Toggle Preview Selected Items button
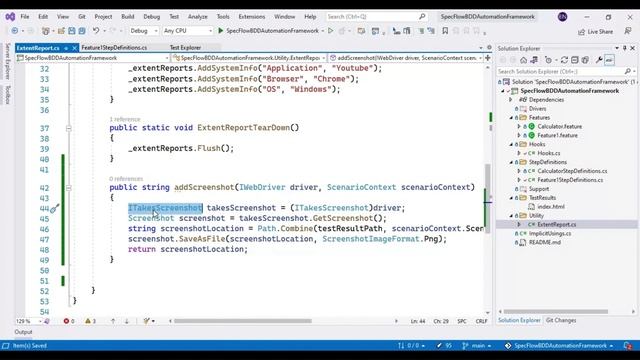 click(x=609, y=60)
